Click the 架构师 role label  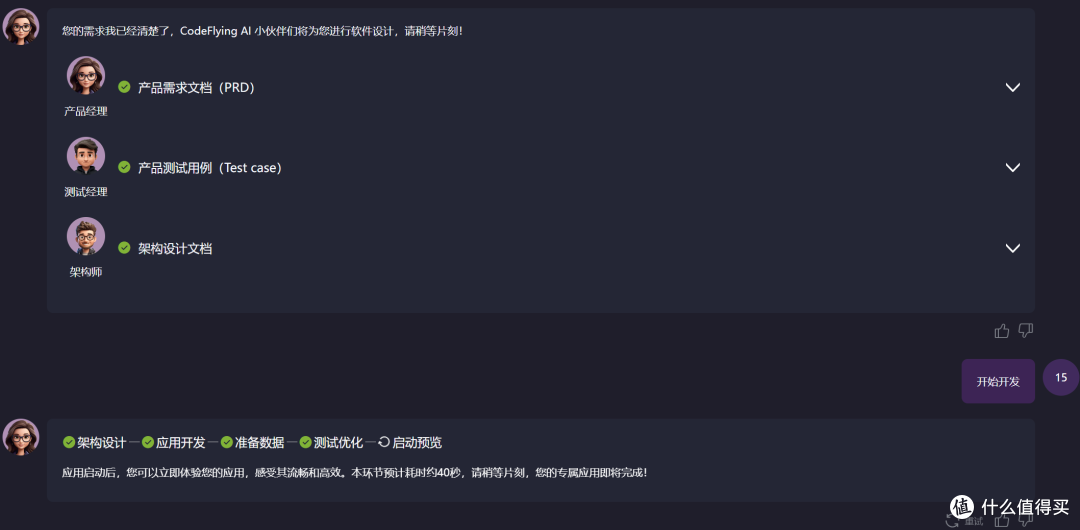click(86, 272)
